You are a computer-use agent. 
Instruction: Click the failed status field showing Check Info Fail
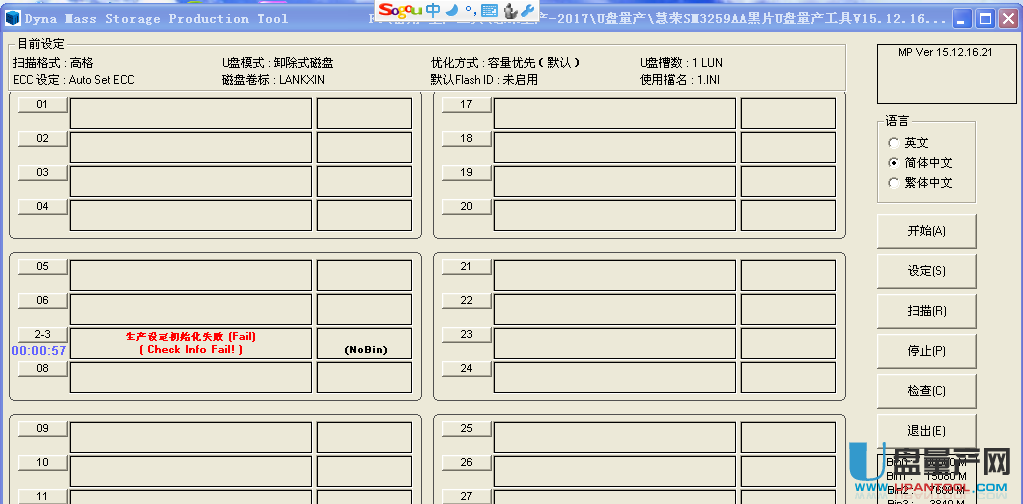(190, 343)
